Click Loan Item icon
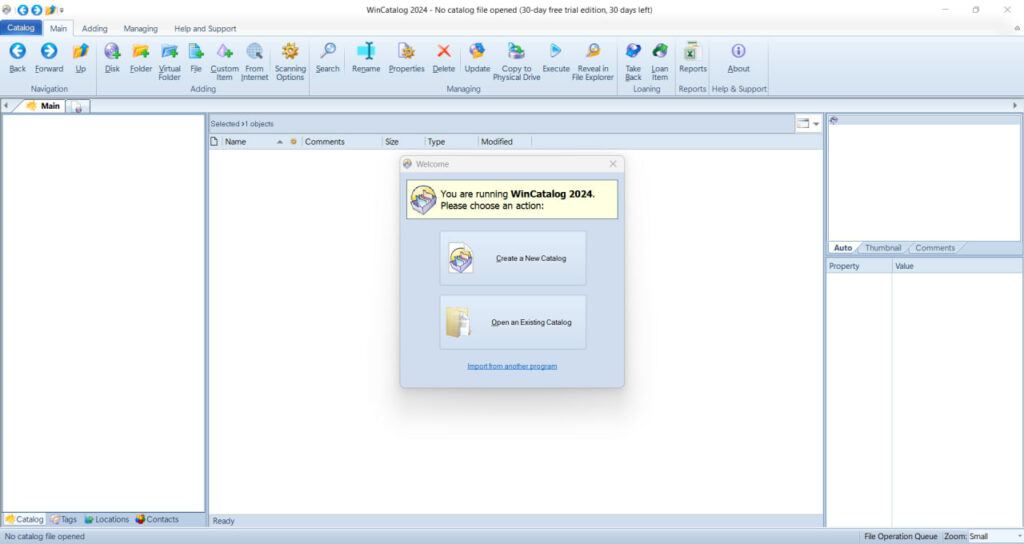Image resolution: width=1024 pixels, height=544 pixels. [660, 51]
